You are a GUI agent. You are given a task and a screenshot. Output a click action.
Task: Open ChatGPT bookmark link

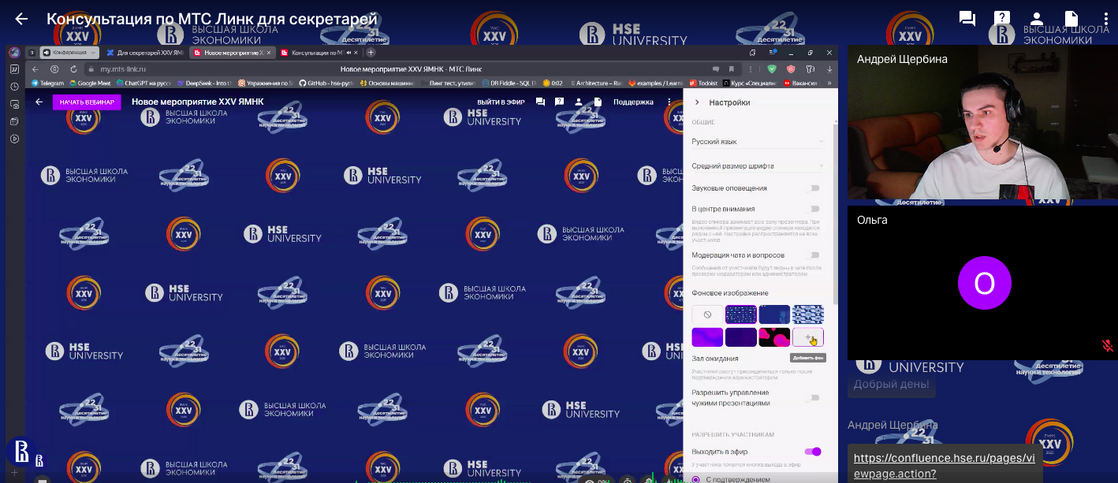pyautogui.click(x=143, y=83)
